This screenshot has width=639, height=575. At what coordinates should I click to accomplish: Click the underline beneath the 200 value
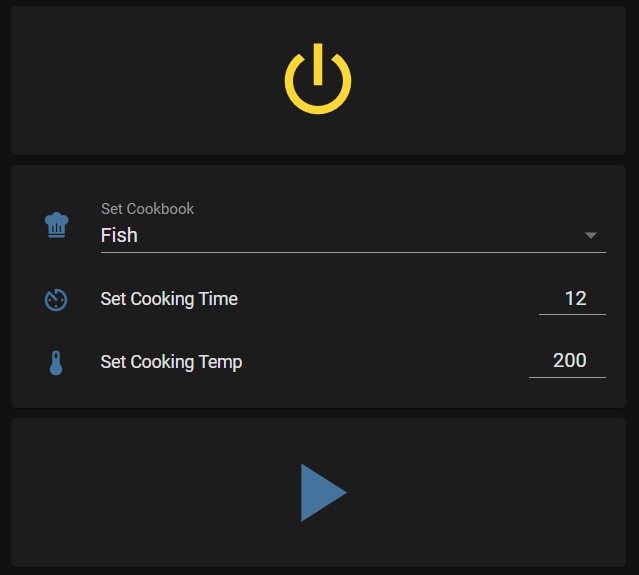pyautogui.click(x=567, y=378)
